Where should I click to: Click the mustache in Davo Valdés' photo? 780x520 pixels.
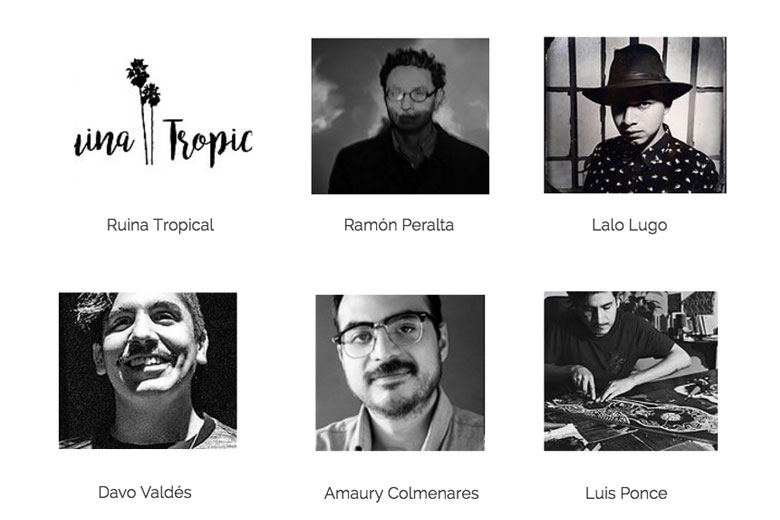pos(148,354)
